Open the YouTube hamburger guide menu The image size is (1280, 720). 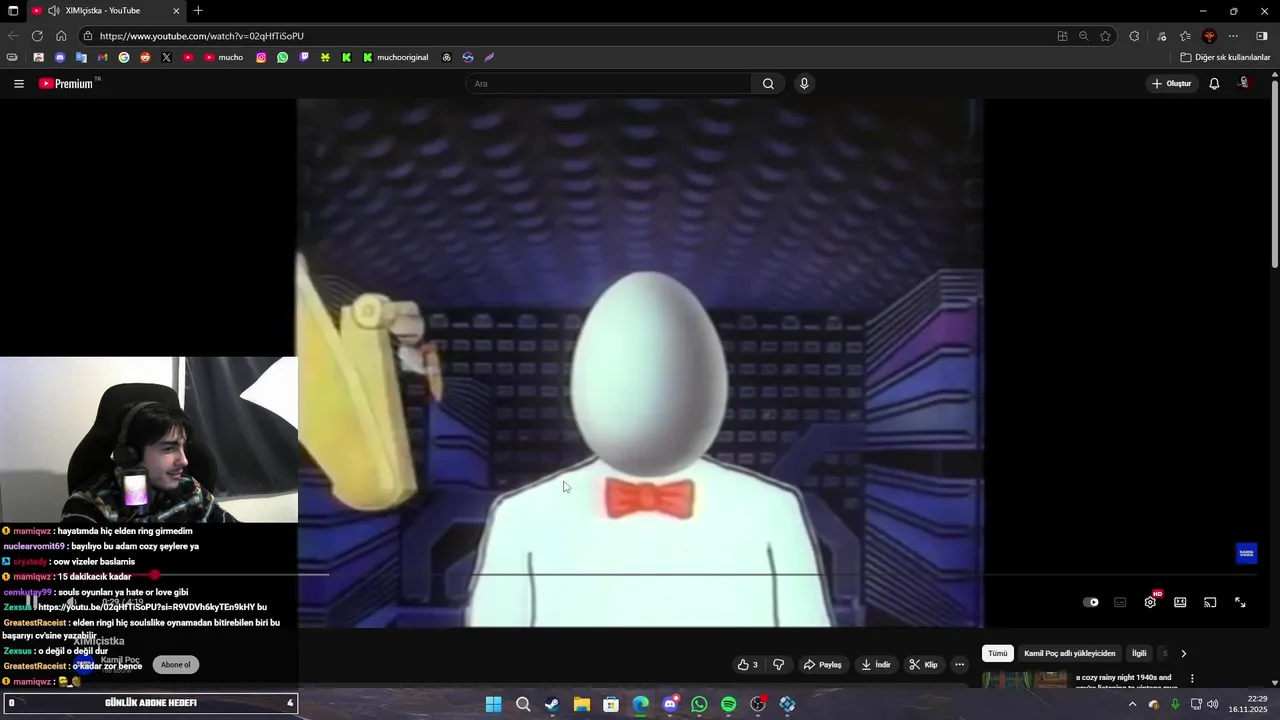coord(19,84)
